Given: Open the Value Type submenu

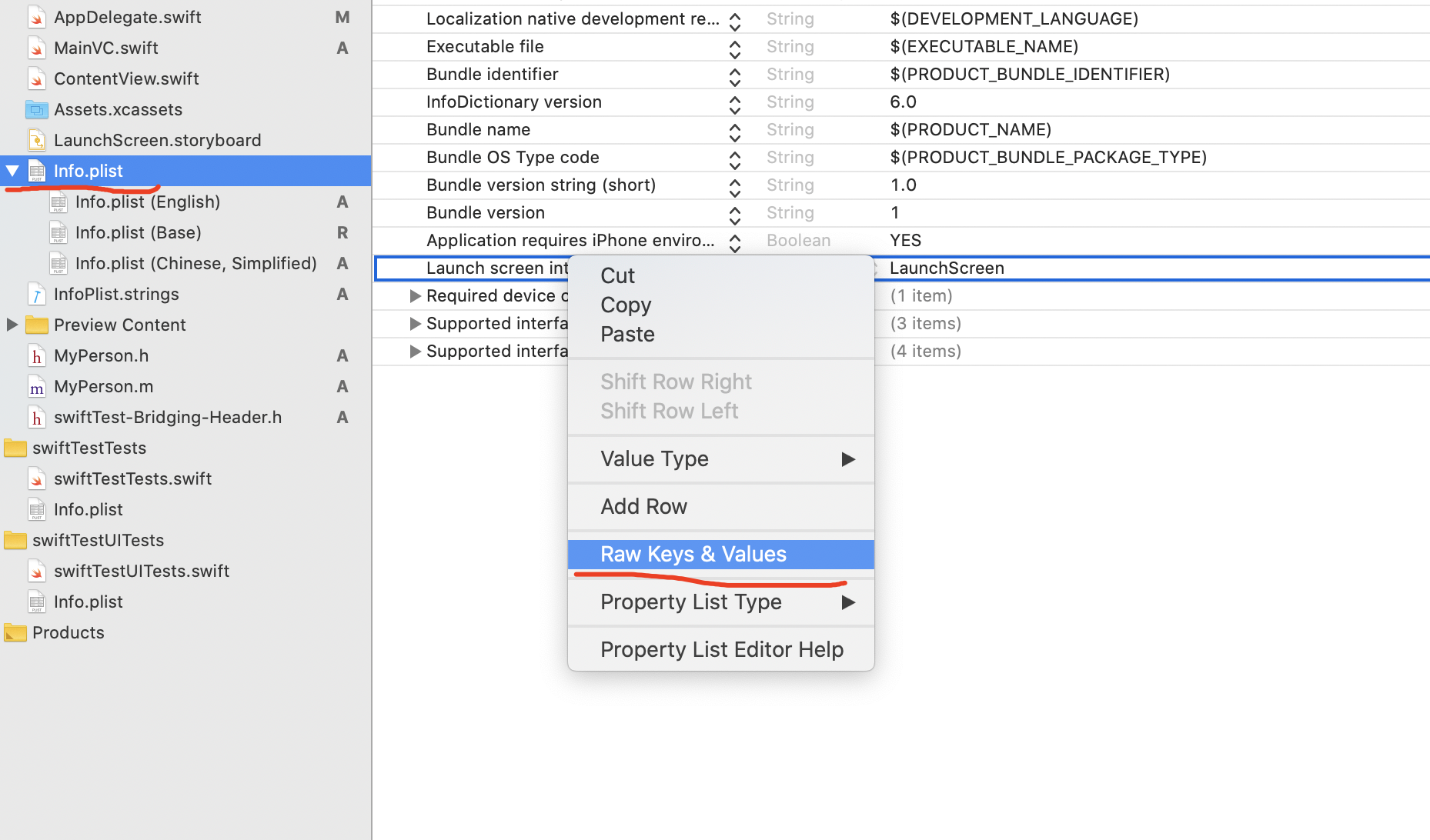Looking at the screenshot, I should 654,458.
